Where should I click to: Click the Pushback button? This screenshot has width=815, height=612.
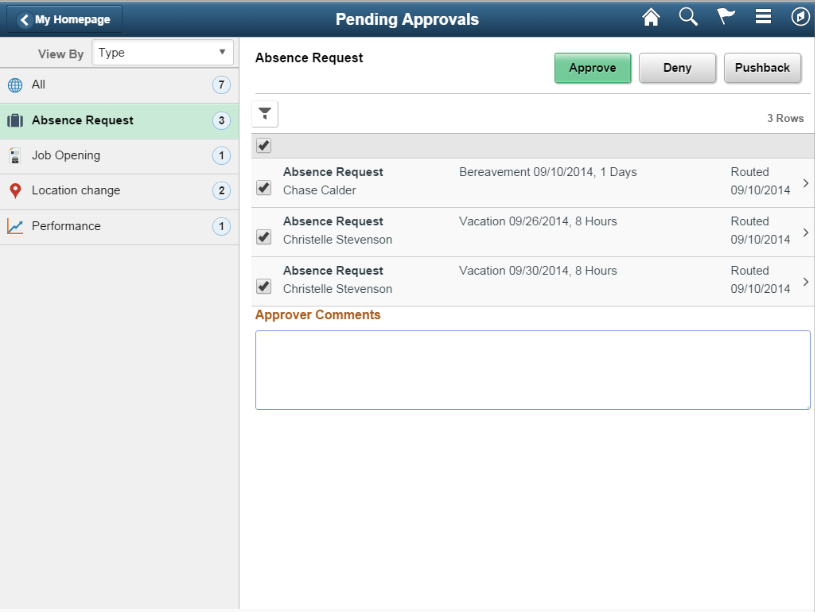(x=762, y=68)
